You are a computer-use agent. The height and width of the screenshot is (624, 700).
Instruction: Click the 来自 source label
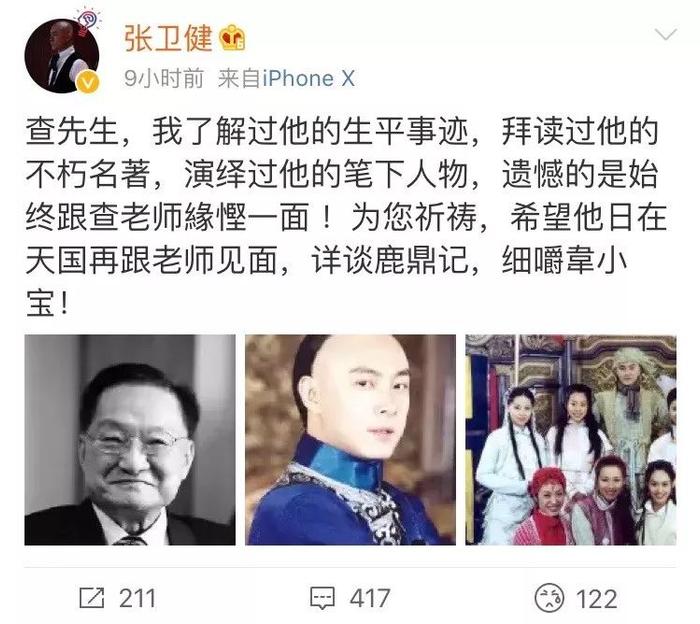239,79
